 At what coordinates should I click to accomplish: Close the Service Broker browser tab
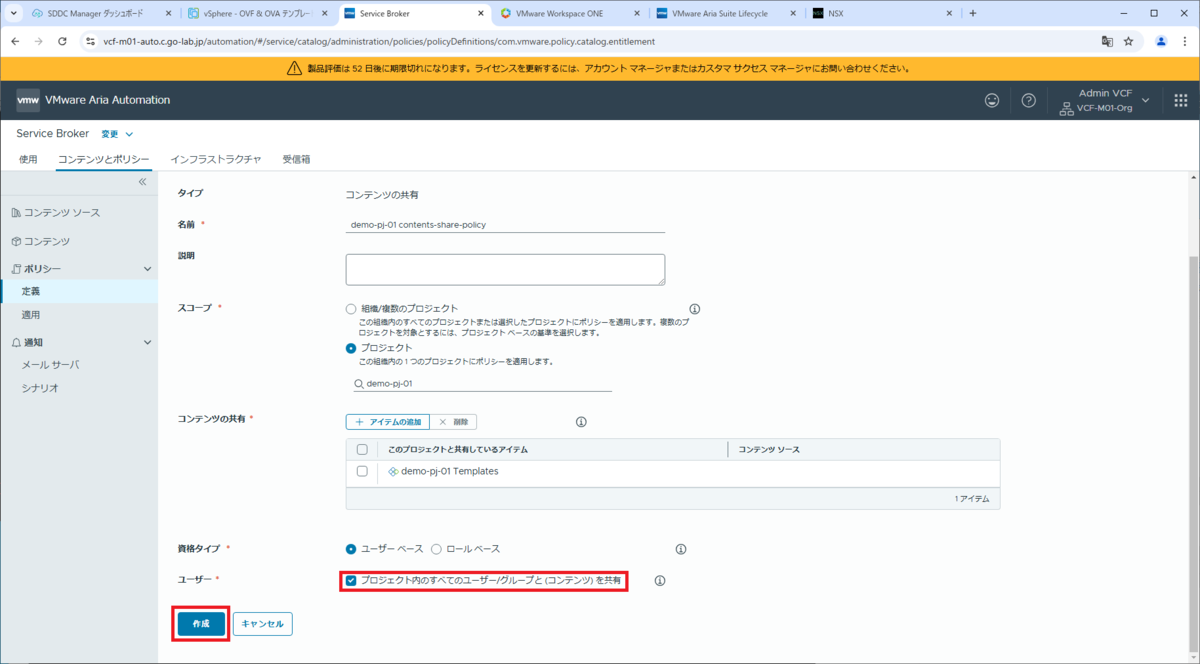[x=481, y=13]
